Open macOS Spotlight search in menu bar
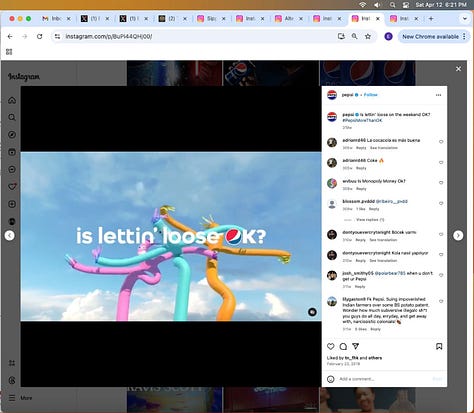The image size is (474, 413). [392, 5]
